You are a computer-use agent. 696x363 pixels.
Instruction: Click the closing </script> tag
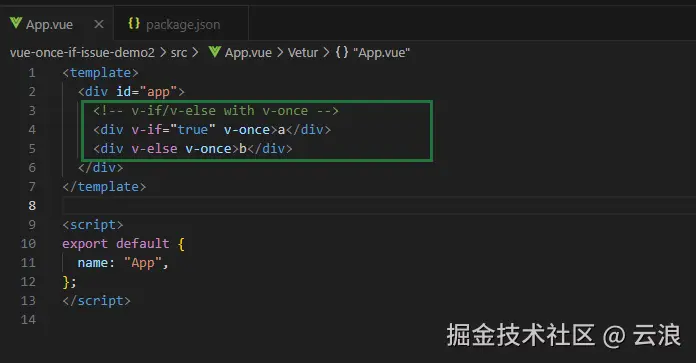point(96,300)
